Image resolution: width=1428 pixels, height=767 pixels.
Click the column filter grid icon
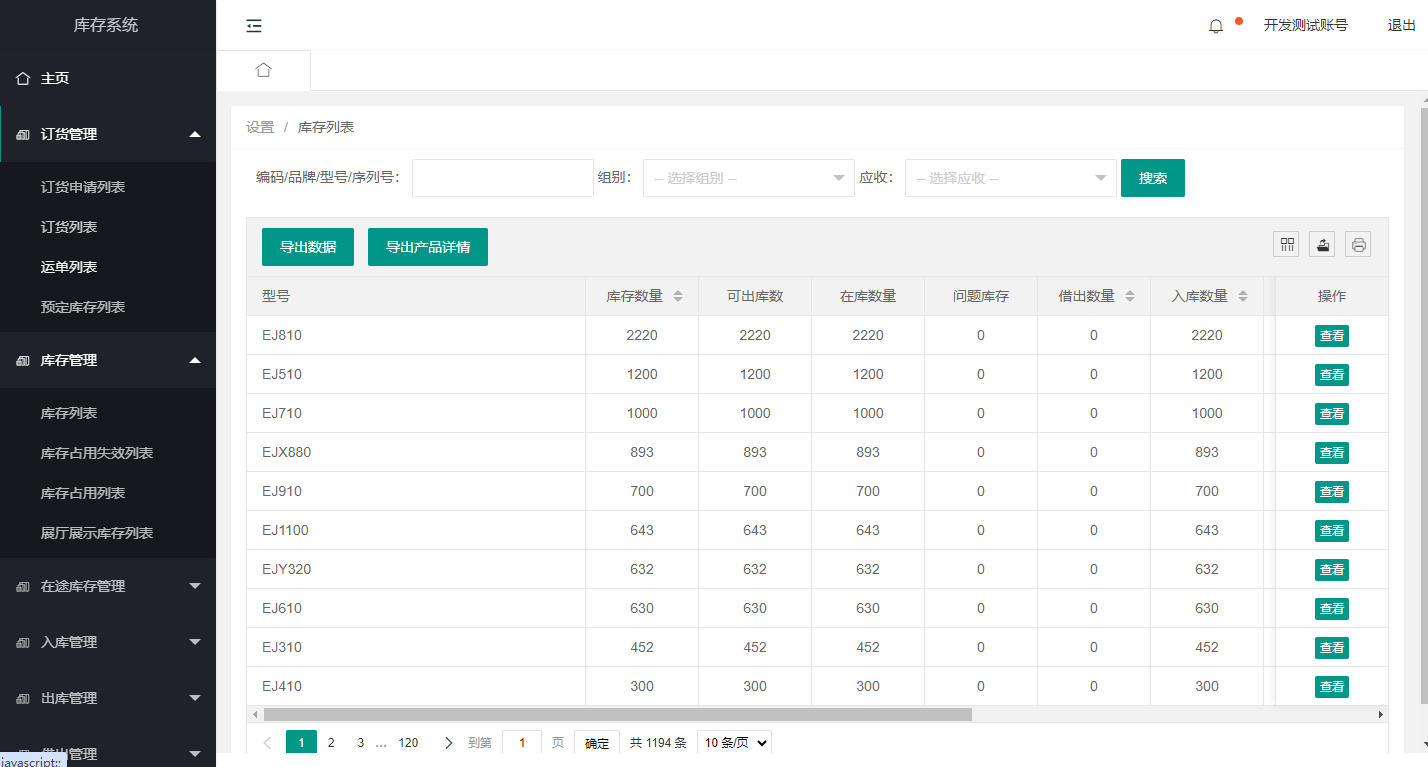pos(1287,244)
